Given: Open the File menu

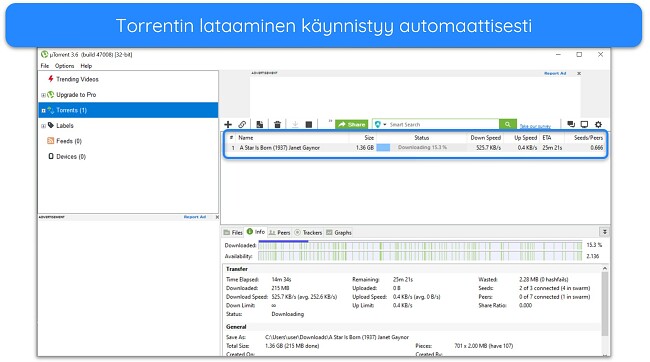Looking at the screenshot, I should click(45, 66).
